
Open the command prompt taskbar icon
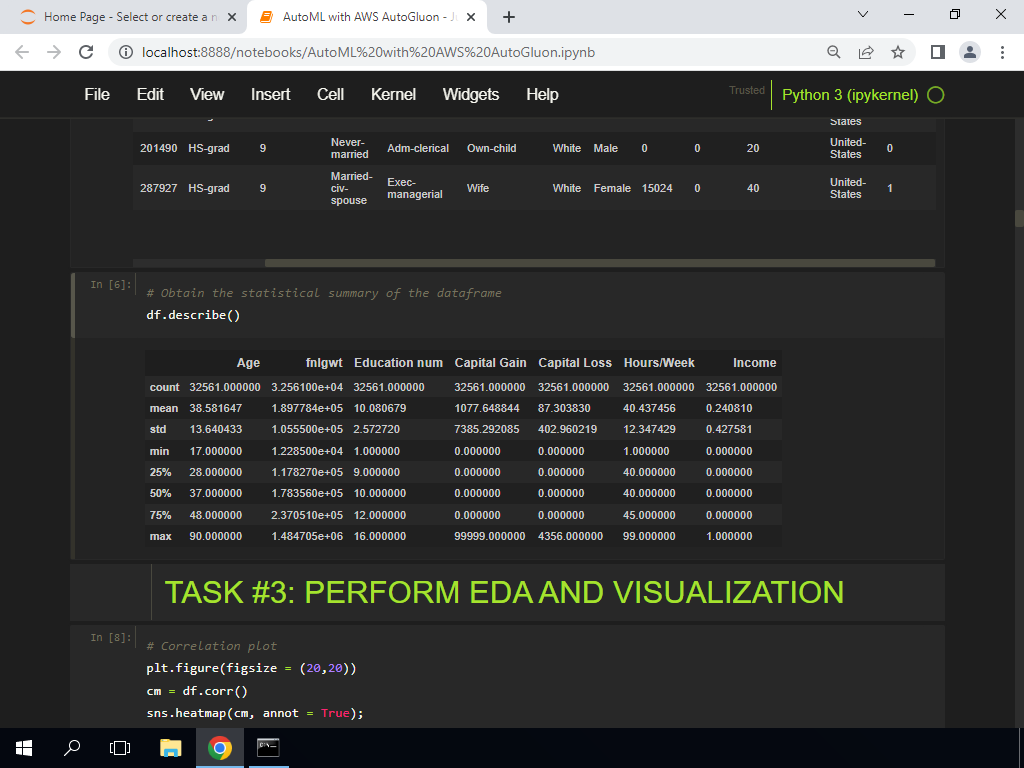268,748
